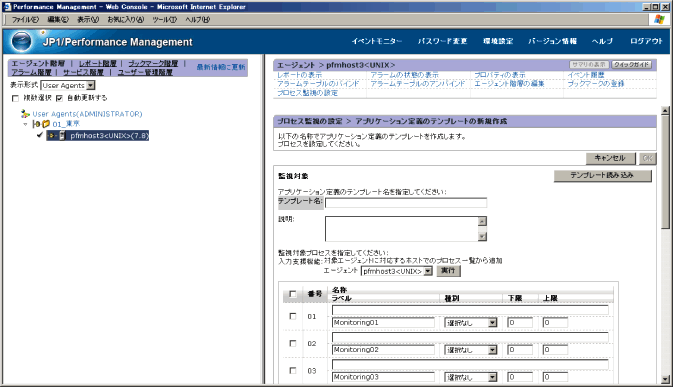The width and height of the screenshot is (673, 387).
Task: Click the Windows flag logo in the menu bar
Action: [x=659, y=19]
